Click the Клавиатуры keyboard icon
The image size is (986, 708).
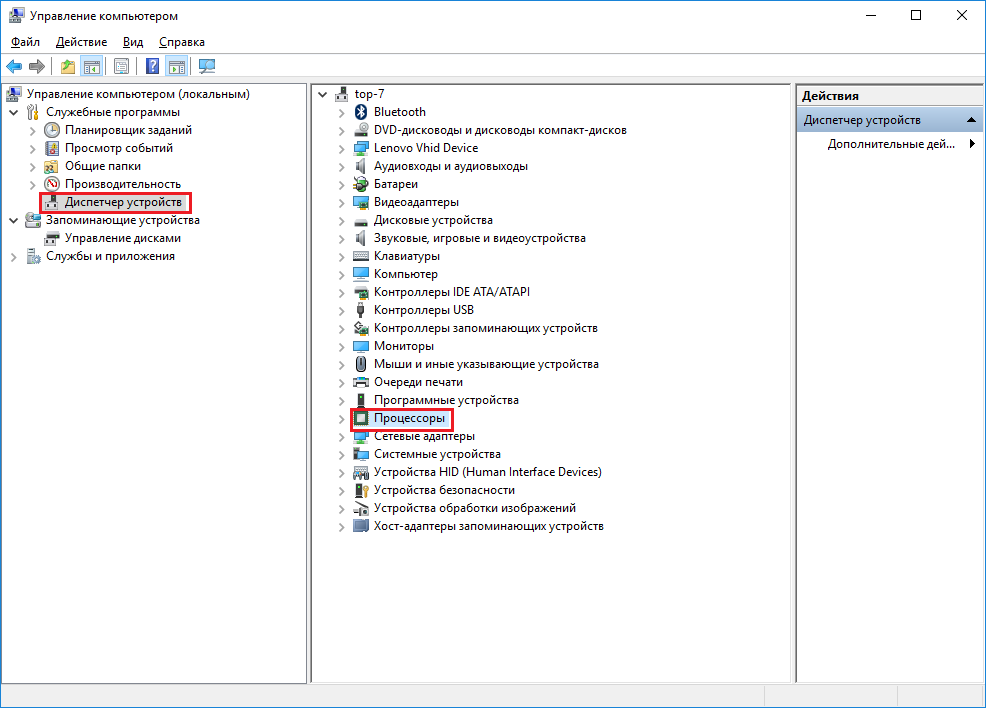[x=362, y=256]
